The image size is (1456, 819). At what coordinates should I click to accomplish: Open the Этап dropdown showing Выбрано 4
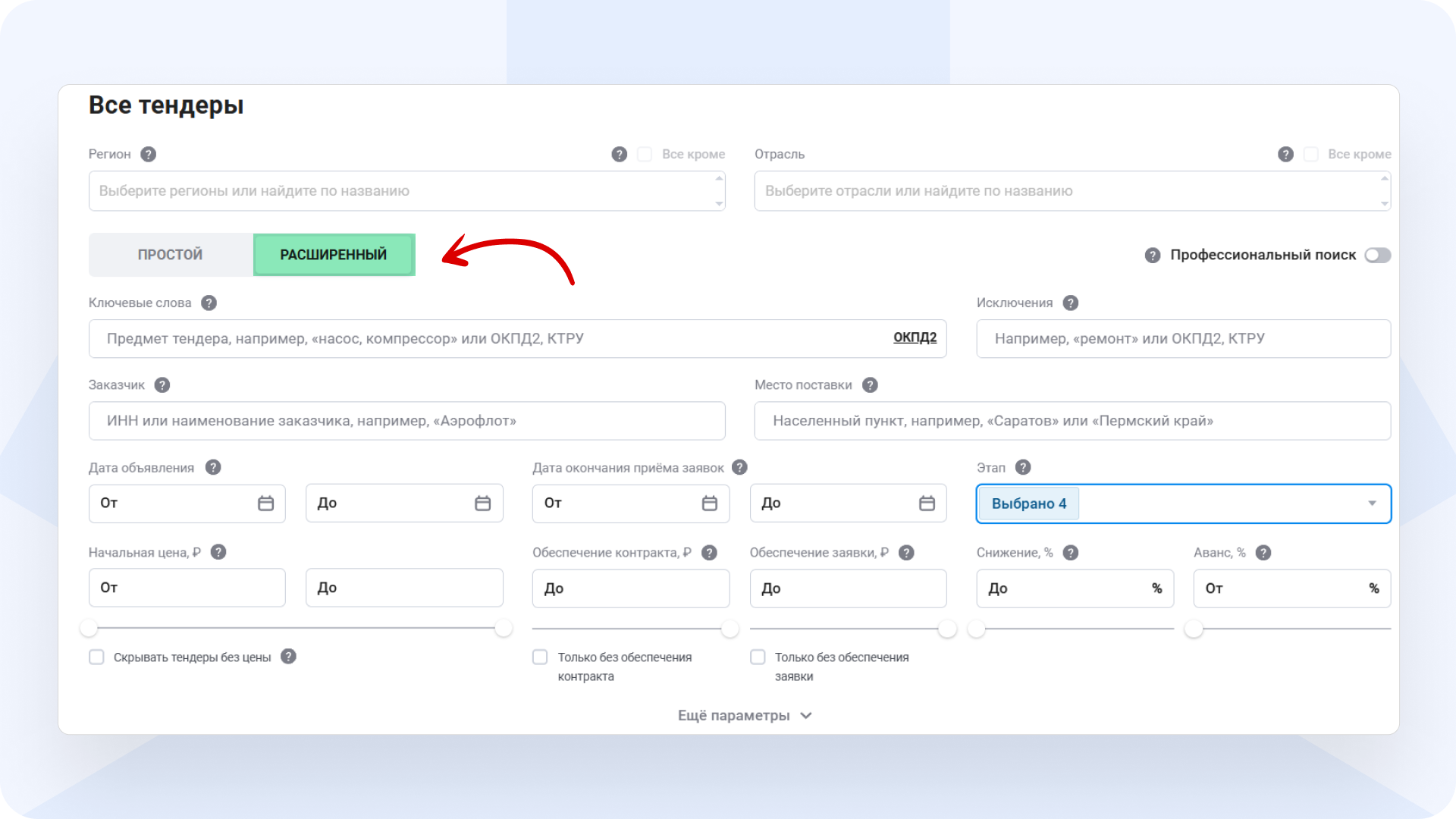click(1371, 504)
